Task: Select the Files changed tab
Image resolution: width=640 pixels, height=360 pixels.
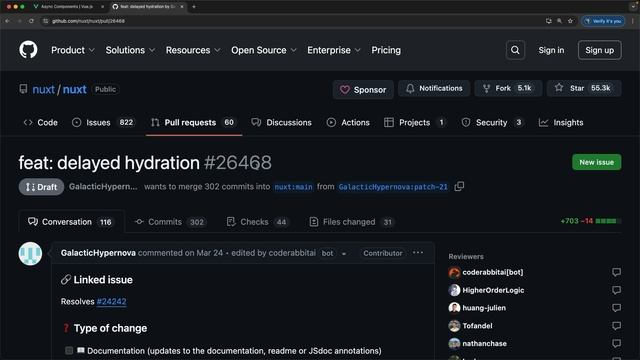Action: [x=351, y=222]
